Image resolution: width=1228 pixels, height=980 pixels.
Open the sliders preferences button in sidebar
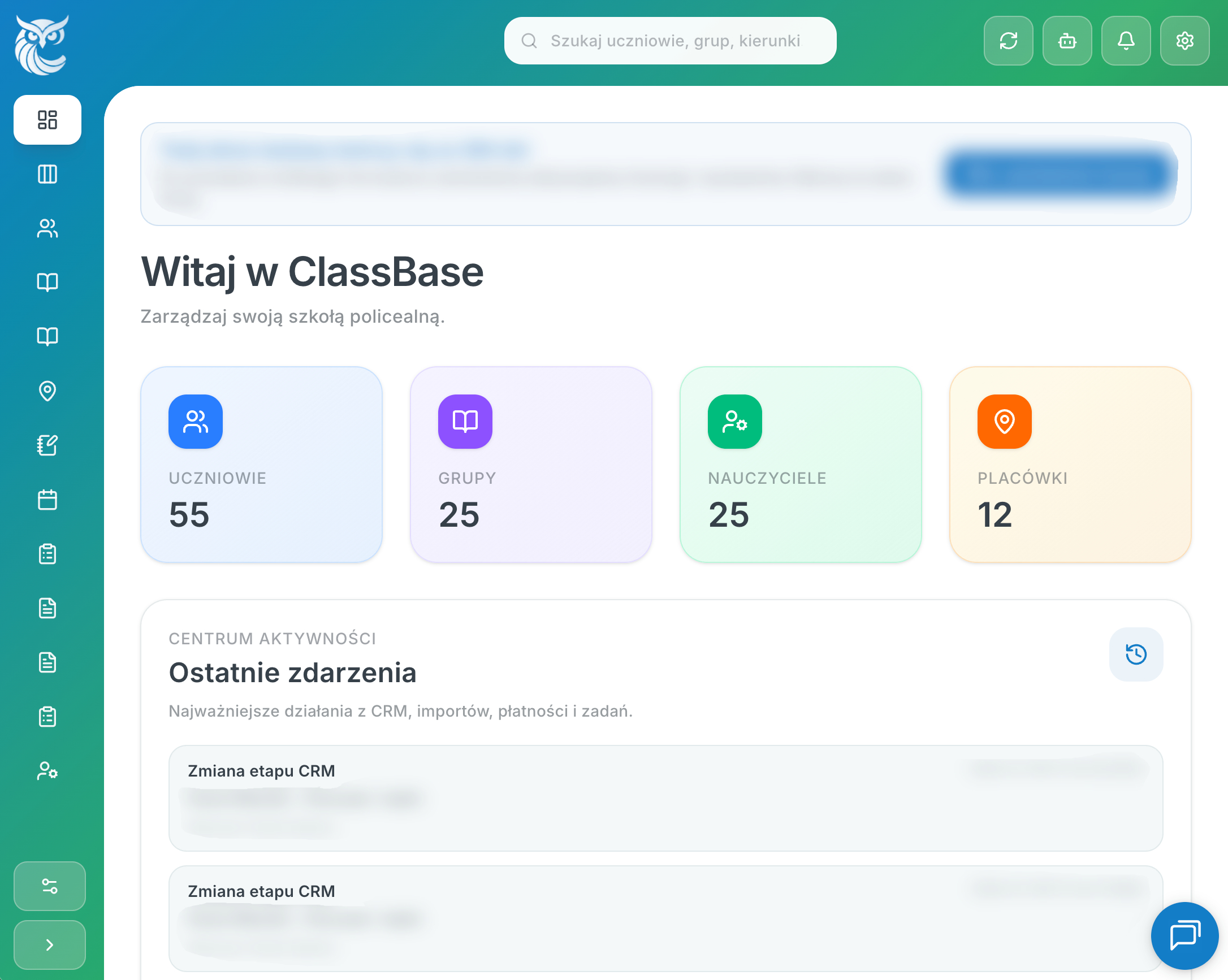50,886
